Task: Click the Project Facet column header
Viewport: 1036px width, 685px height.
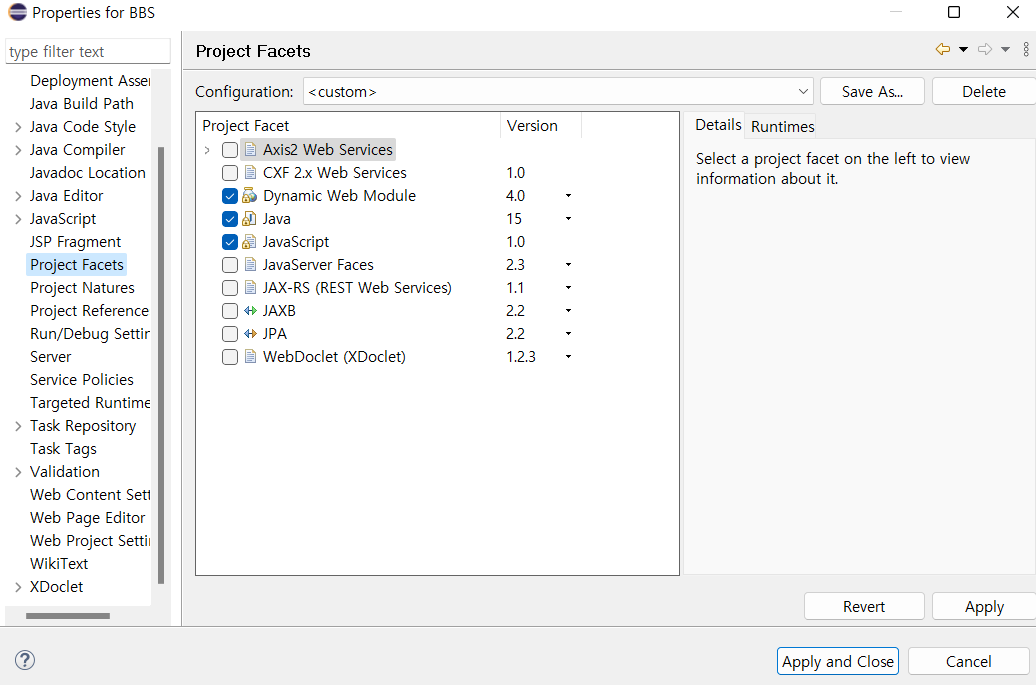Action: (348, 126)
